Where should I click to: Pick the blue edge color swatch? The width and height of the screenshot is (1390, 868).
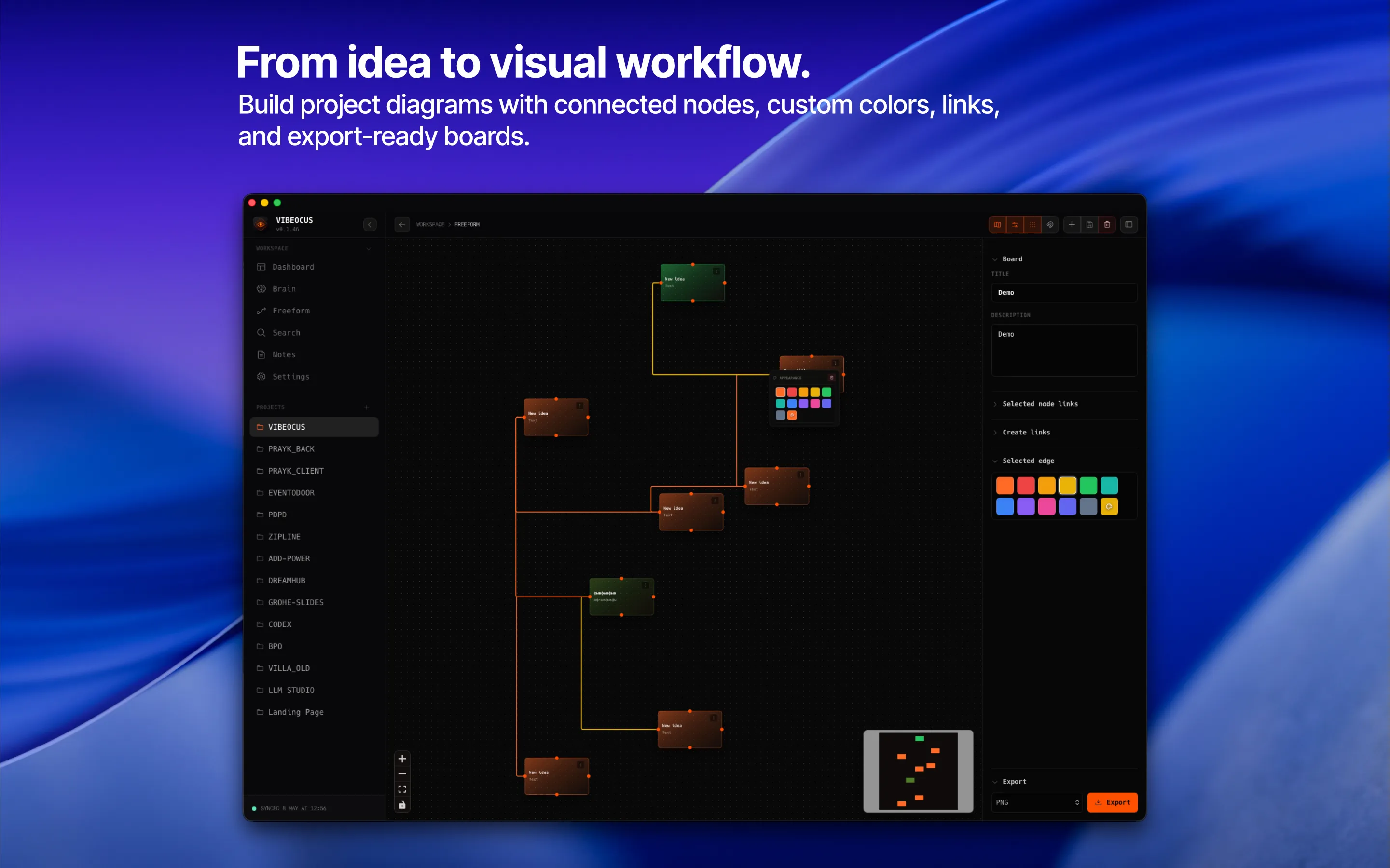point(1005,506)
